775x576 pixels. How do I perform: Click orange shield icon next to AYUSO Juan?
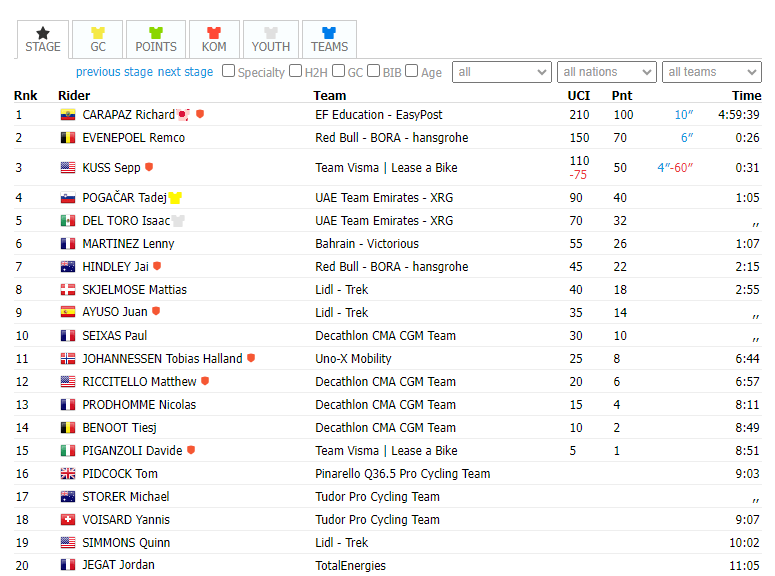pos(156,311)
